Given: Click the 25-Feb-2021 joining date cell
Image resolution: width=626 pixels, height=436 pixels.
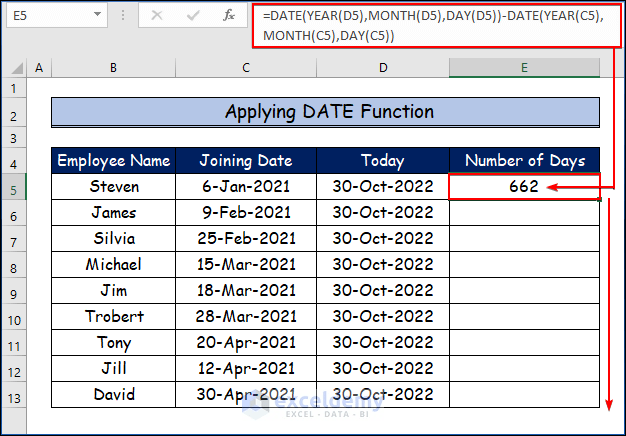Looking at the screenshot, I should point(246,238).
